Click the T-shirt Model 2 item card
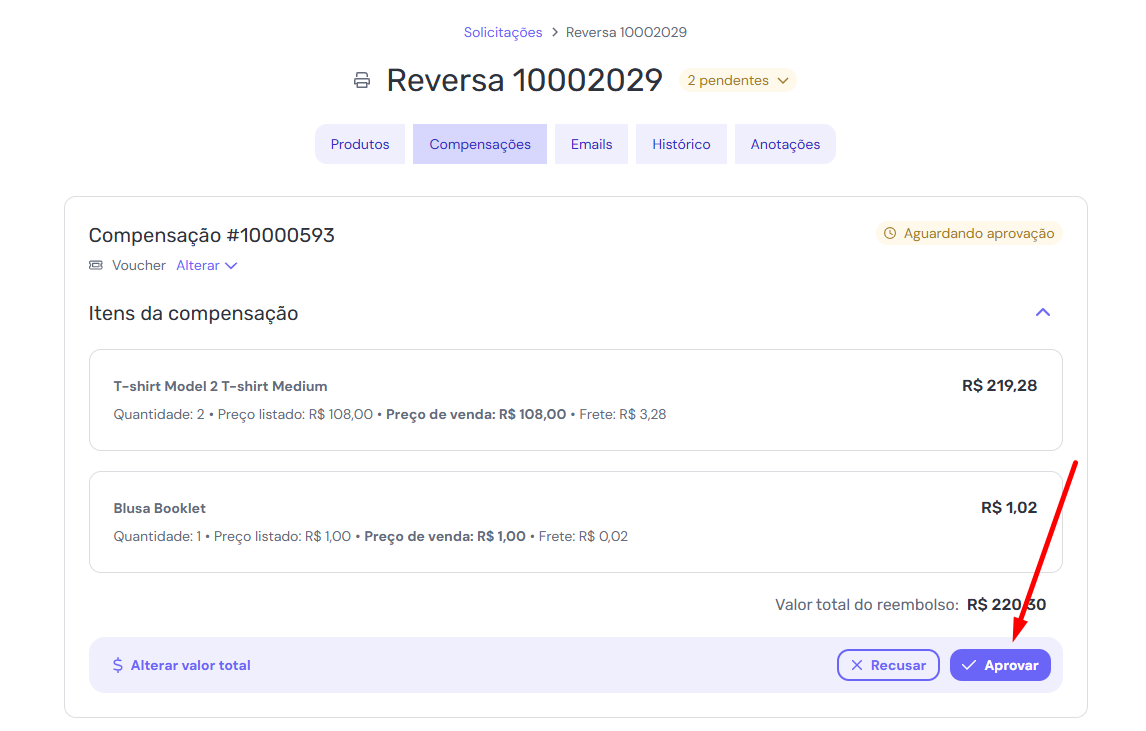 click(x=575, y=400)
